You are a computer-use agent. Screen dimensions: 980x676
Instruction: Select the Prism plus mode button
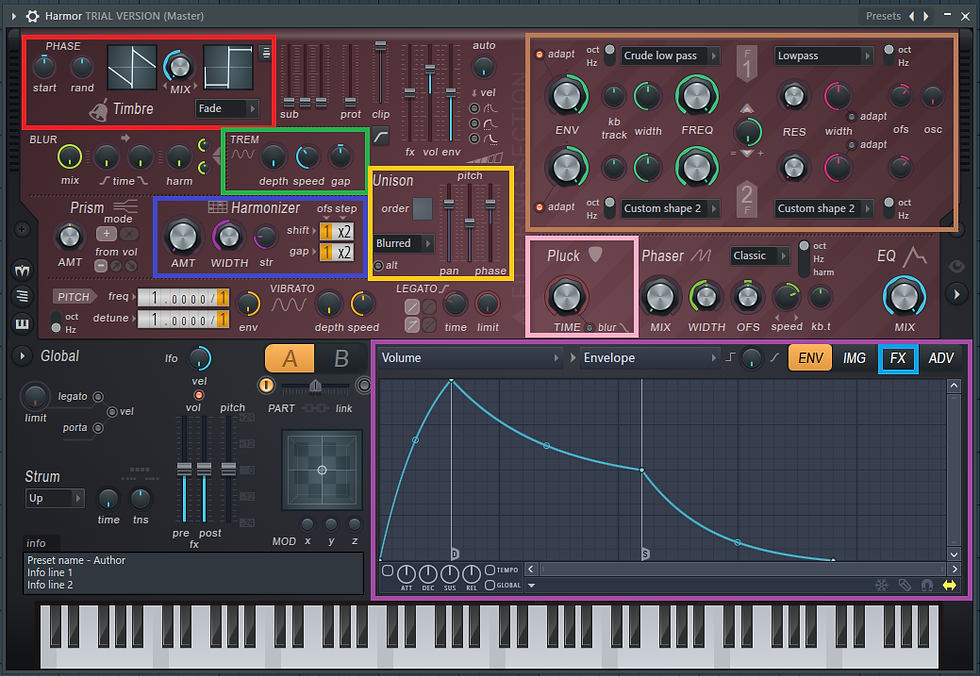pyautogui.click(x=106, y=234)
